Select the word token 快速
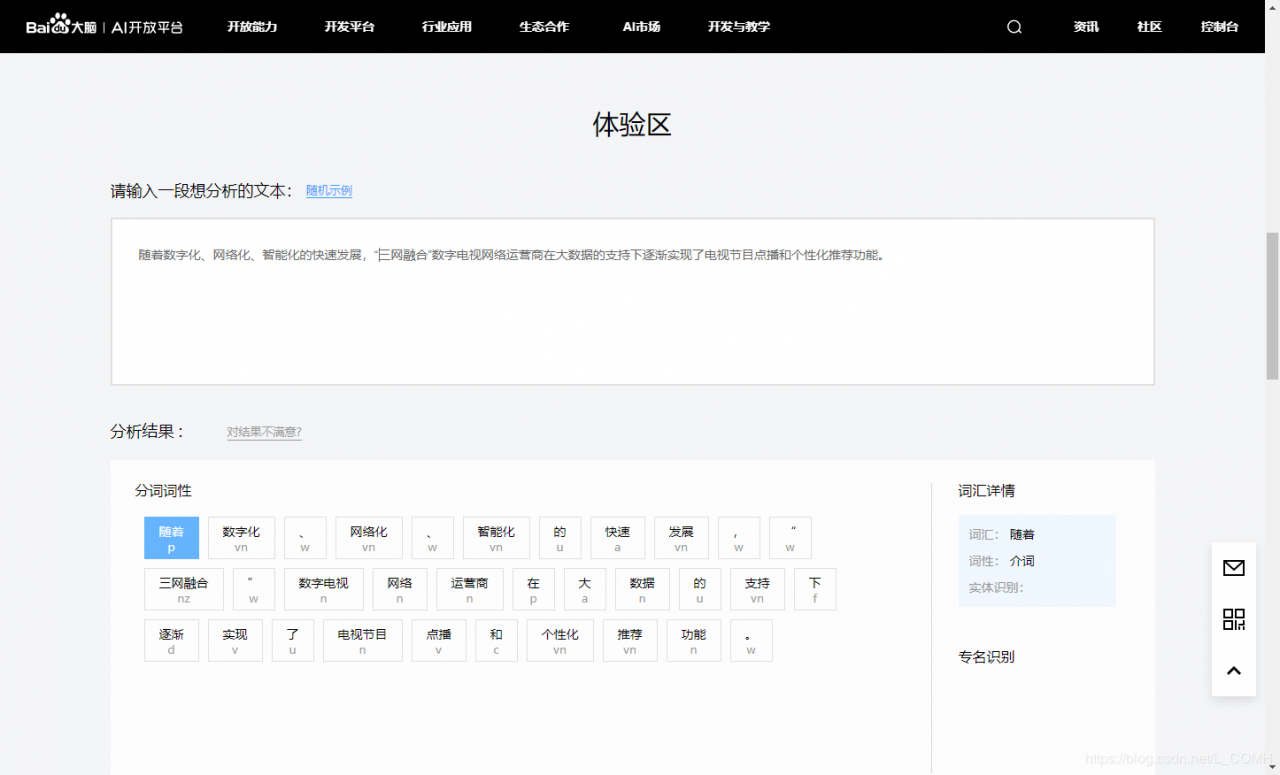Viewport: 1280px width, 775px height. click(617, 538)
